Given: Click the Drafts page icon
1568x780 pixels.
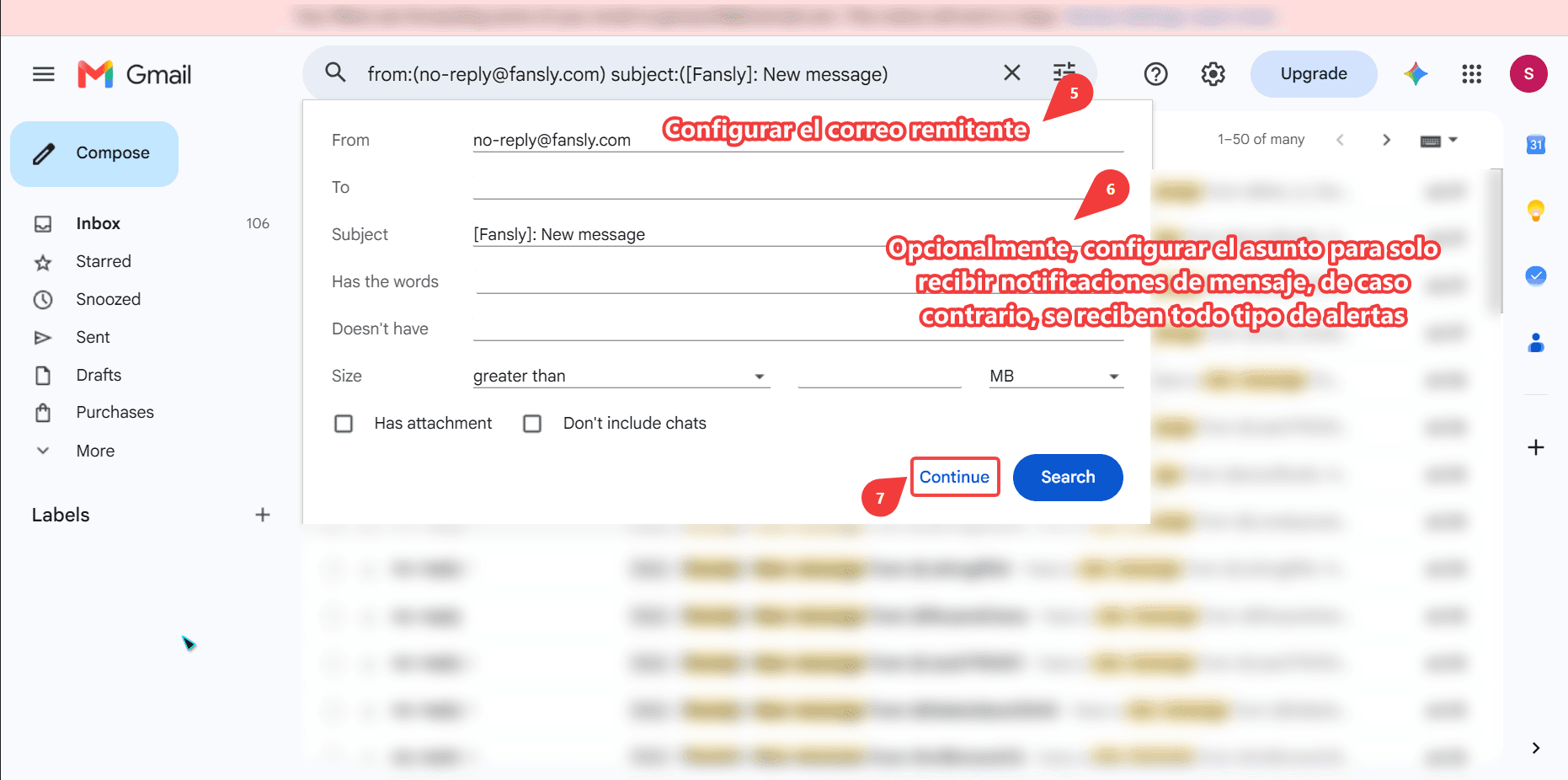Looking at the screenshot, I should pos(43,376).
